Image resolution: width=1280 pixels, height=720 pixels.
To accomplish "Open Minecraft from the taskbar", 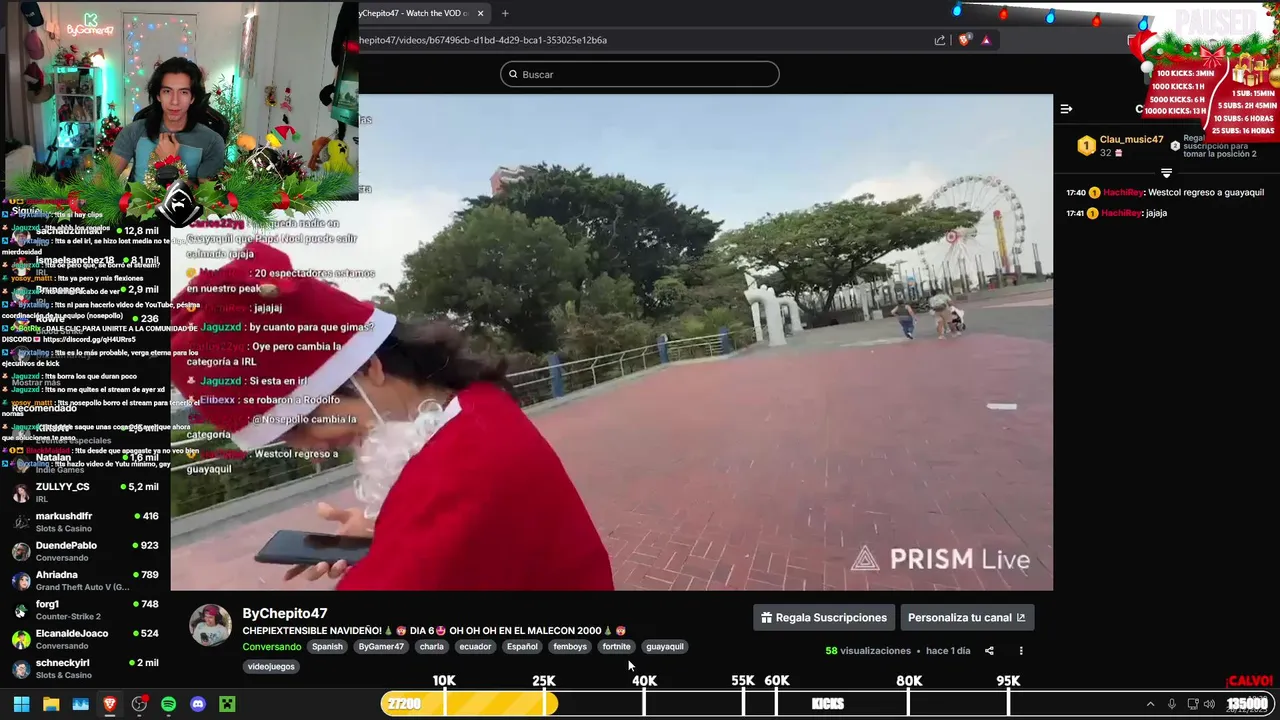I will (227, 704).
